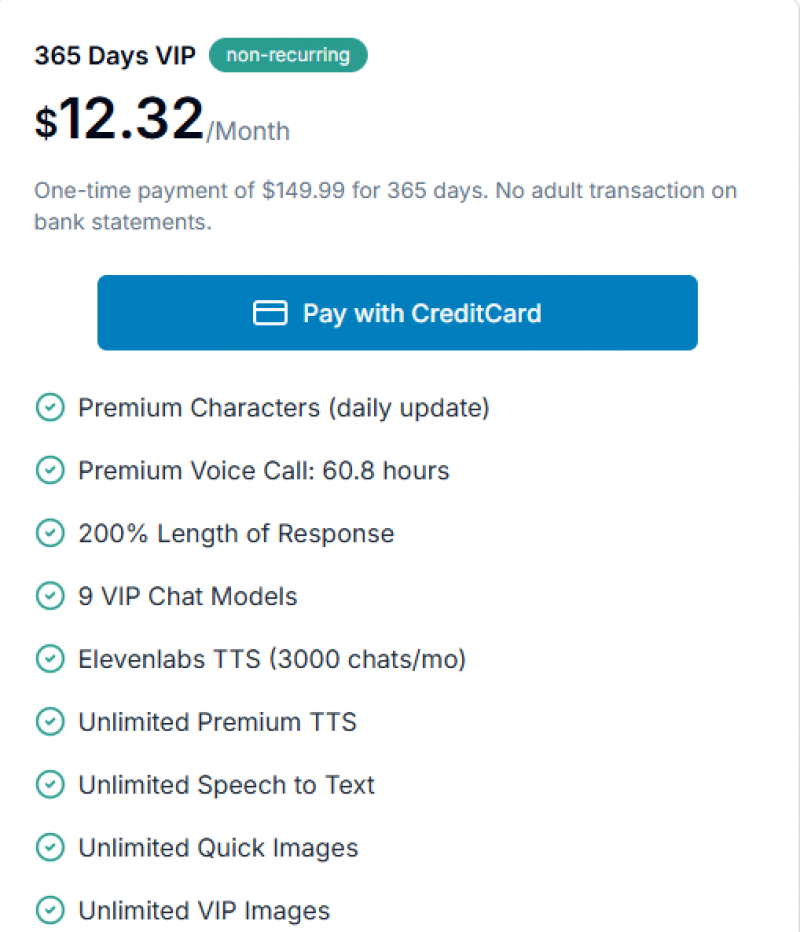Click the check icon beside Unlimited Premium TTS
This screenshot has height=932, width=800.
[x=49, y=722]
